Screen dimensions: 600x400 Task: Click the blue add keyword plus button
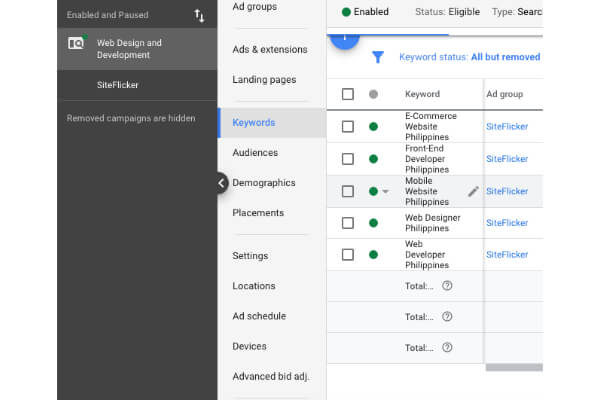[344, 38]
